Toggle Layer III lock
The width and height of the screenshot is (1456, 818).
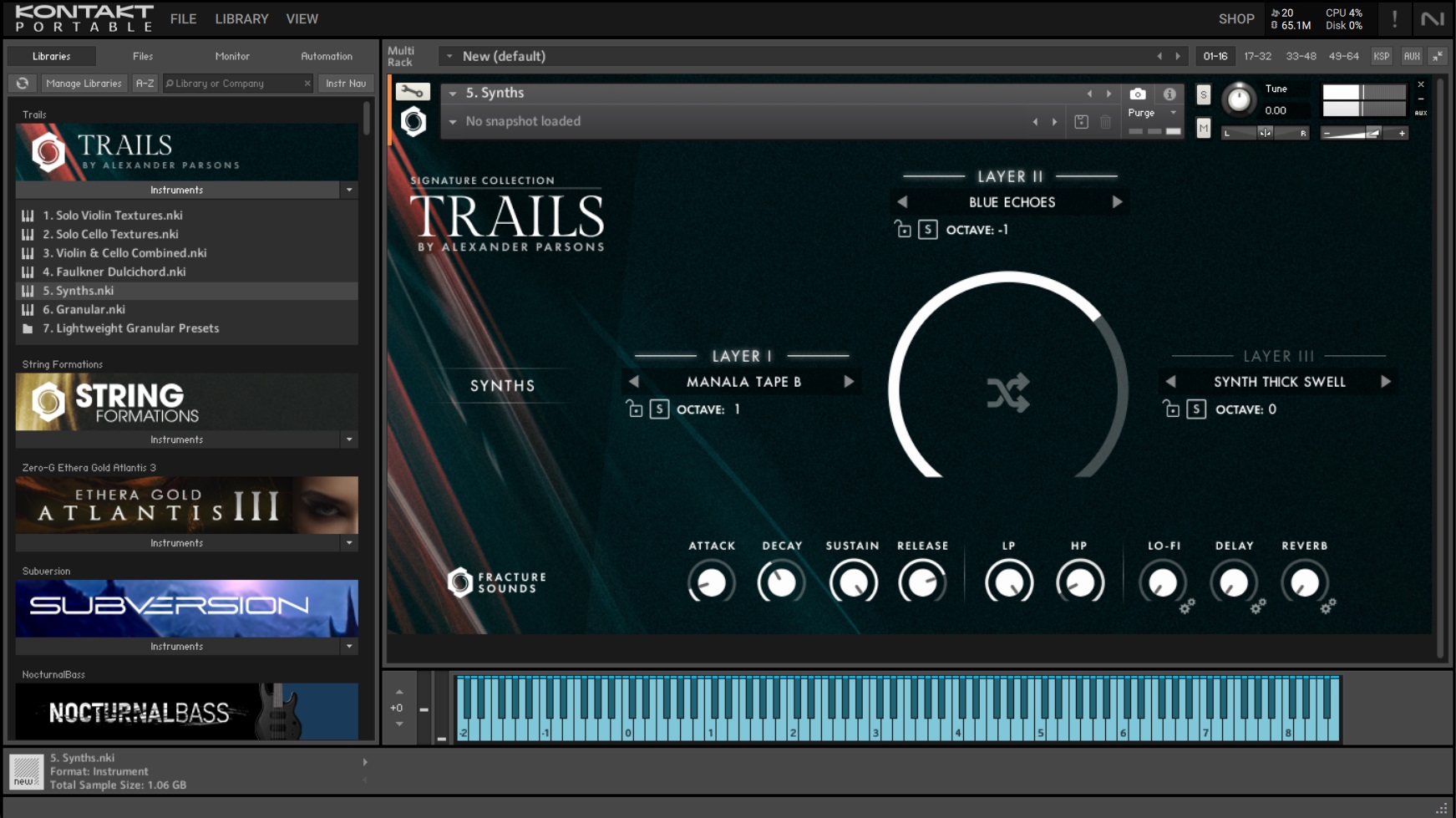coord(1172,409)
